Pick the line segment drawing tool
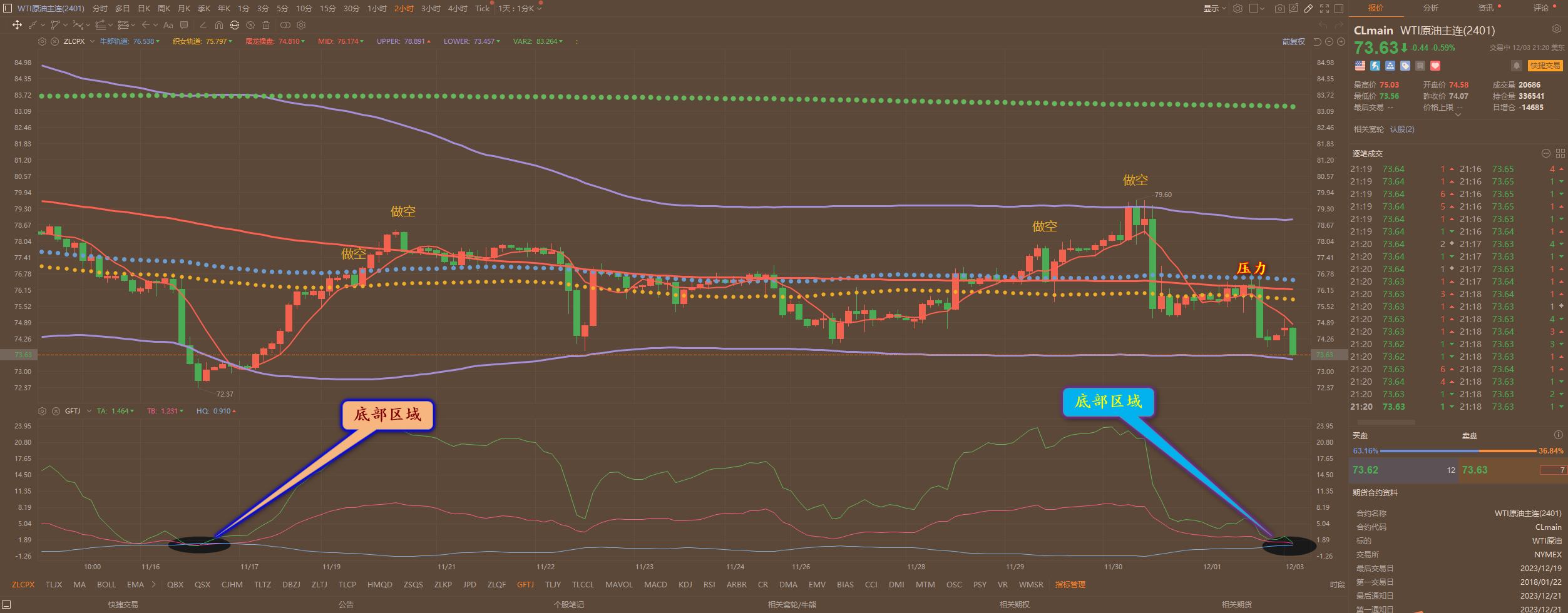Screen dimensions: 1568x613 point(33,25)
